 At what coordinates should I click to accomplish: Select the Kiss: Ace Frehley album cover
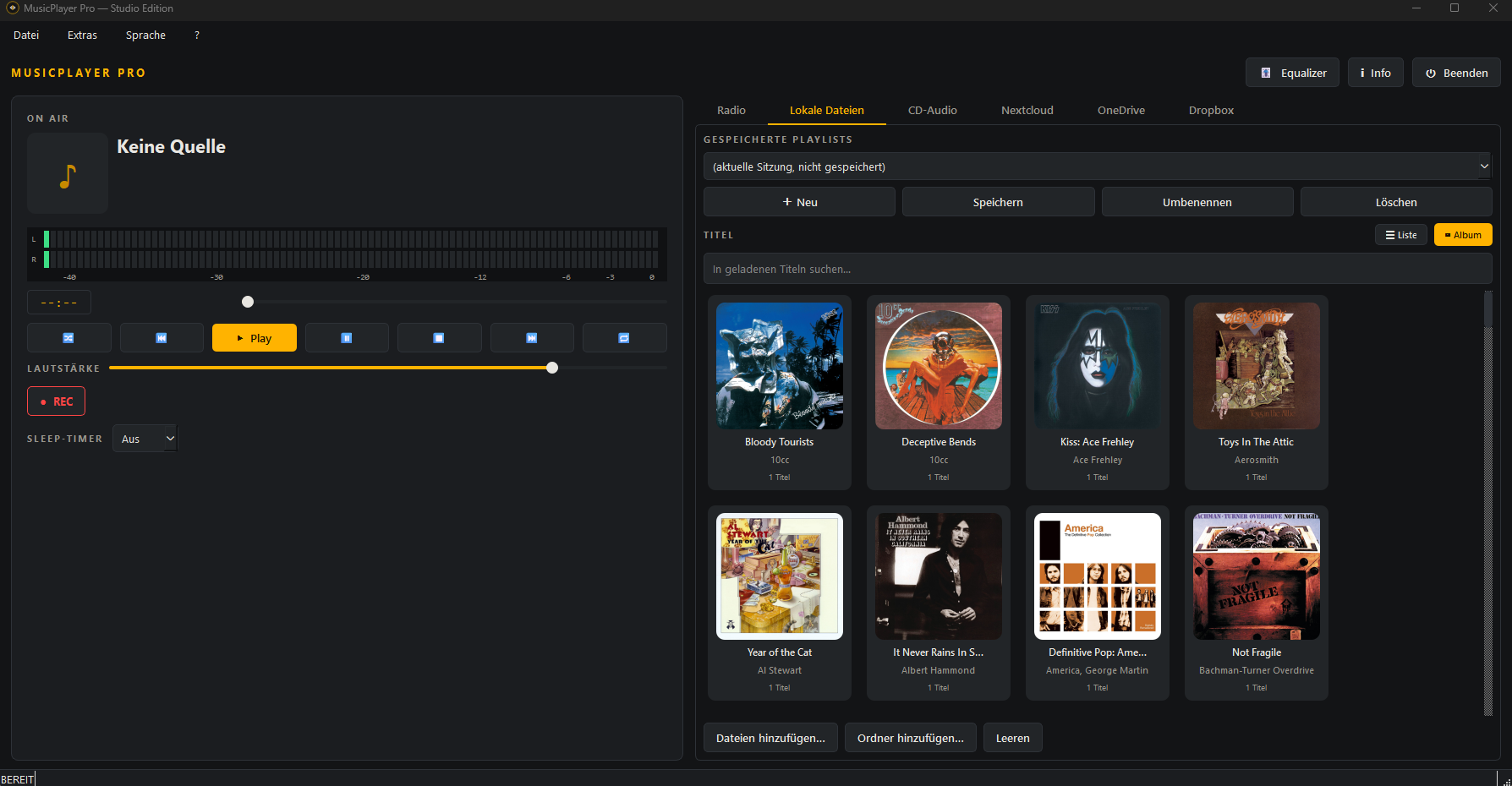pyautogui.click(x=1098, y=366)
